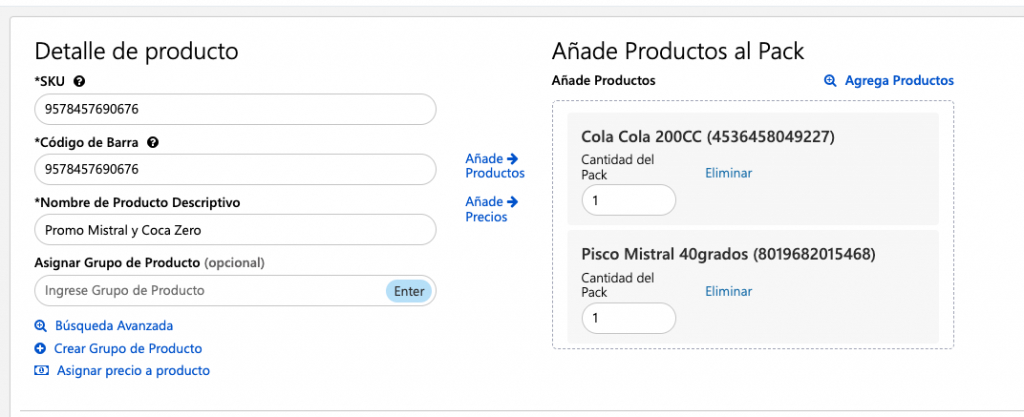
Task: Open the Asignar precio a producto link
Action: pos(133,371)
